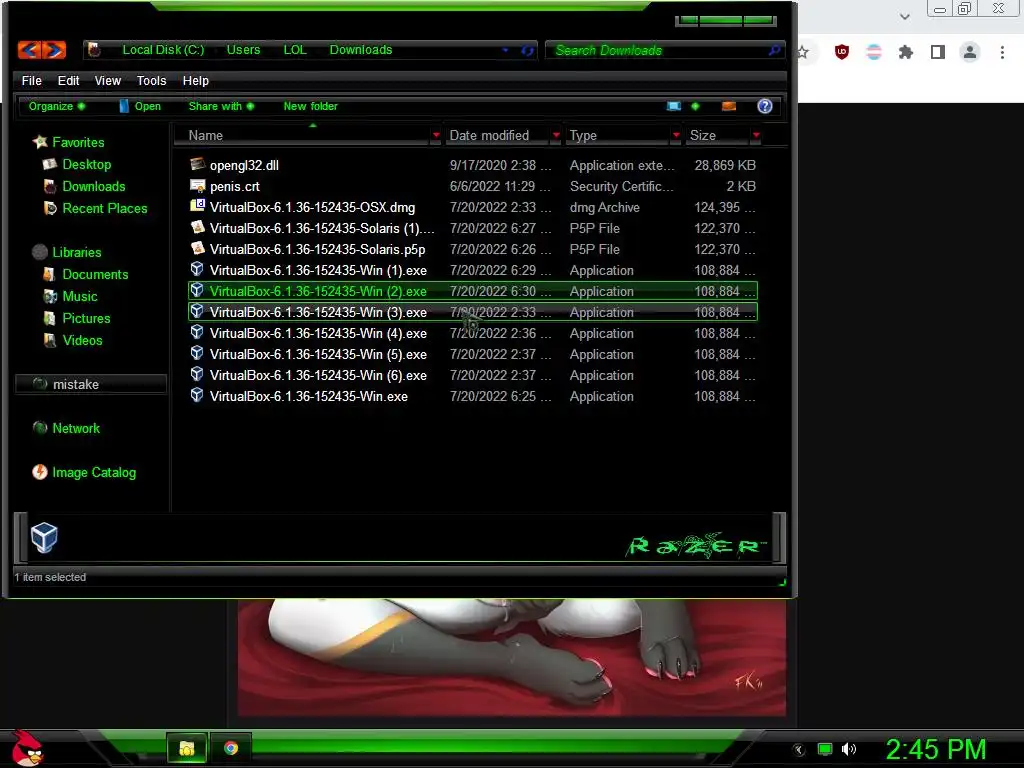Select VirtualBox-6.1.36-152435-Win.exe file name
1024x768 pixels.
click(x=309, y=396)
